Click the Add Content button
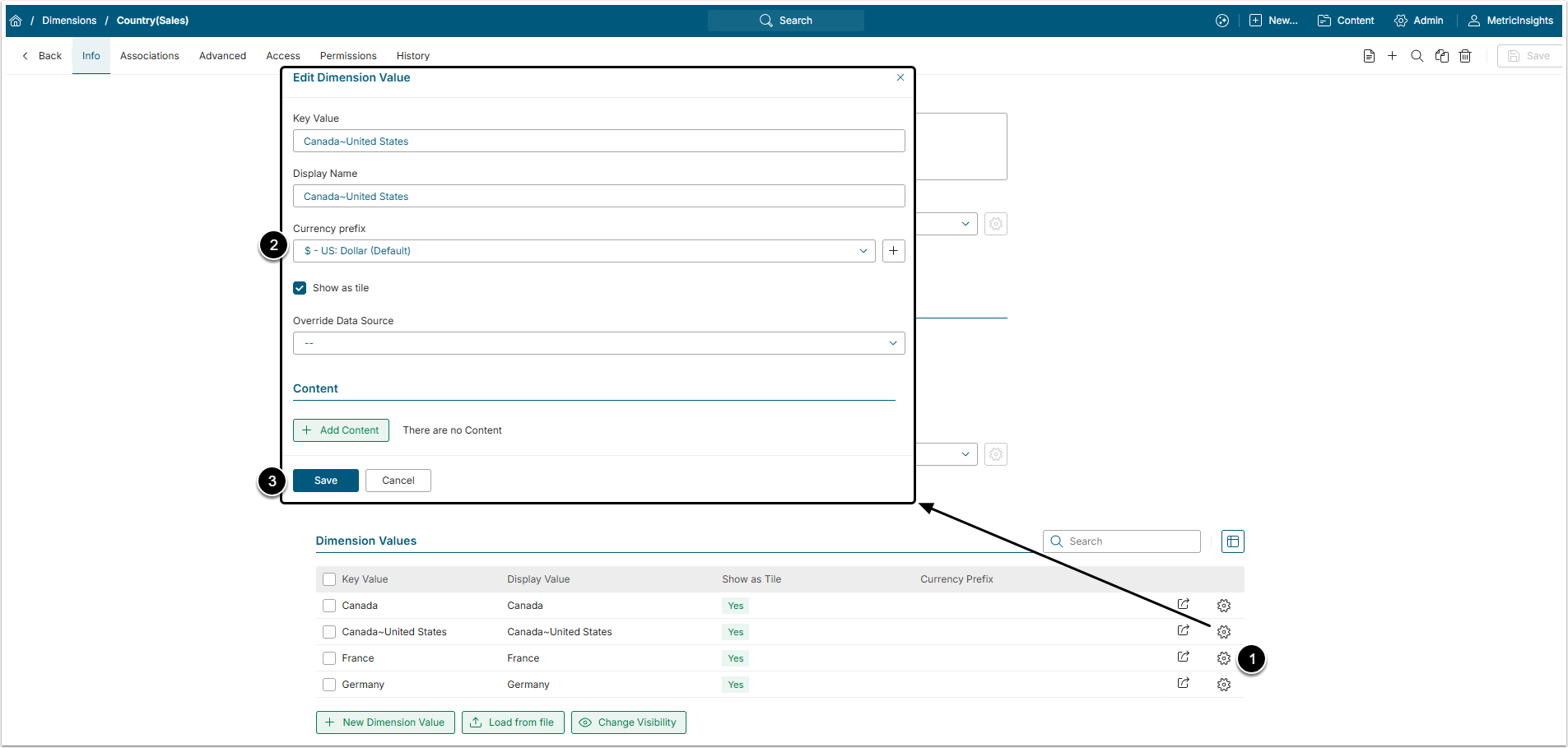 coord(341,430)
